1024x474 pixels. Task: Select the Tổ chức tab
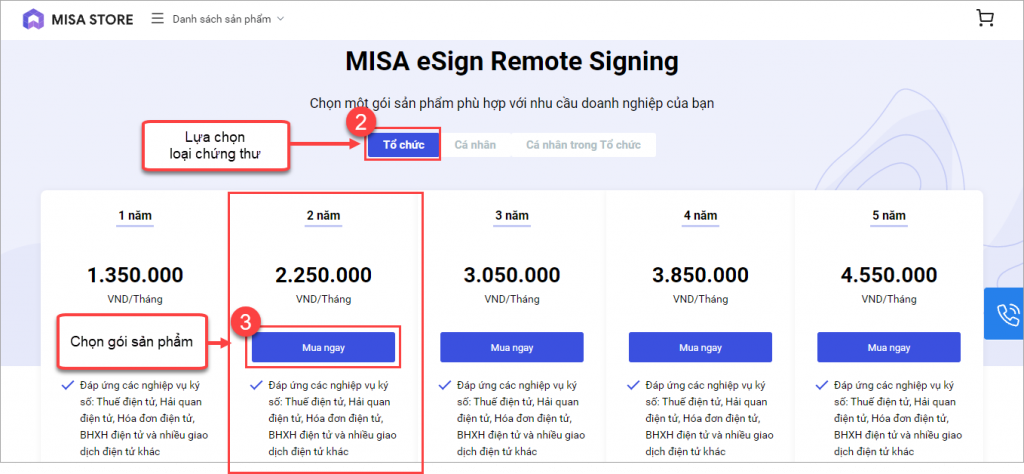(x=403, y=145)
